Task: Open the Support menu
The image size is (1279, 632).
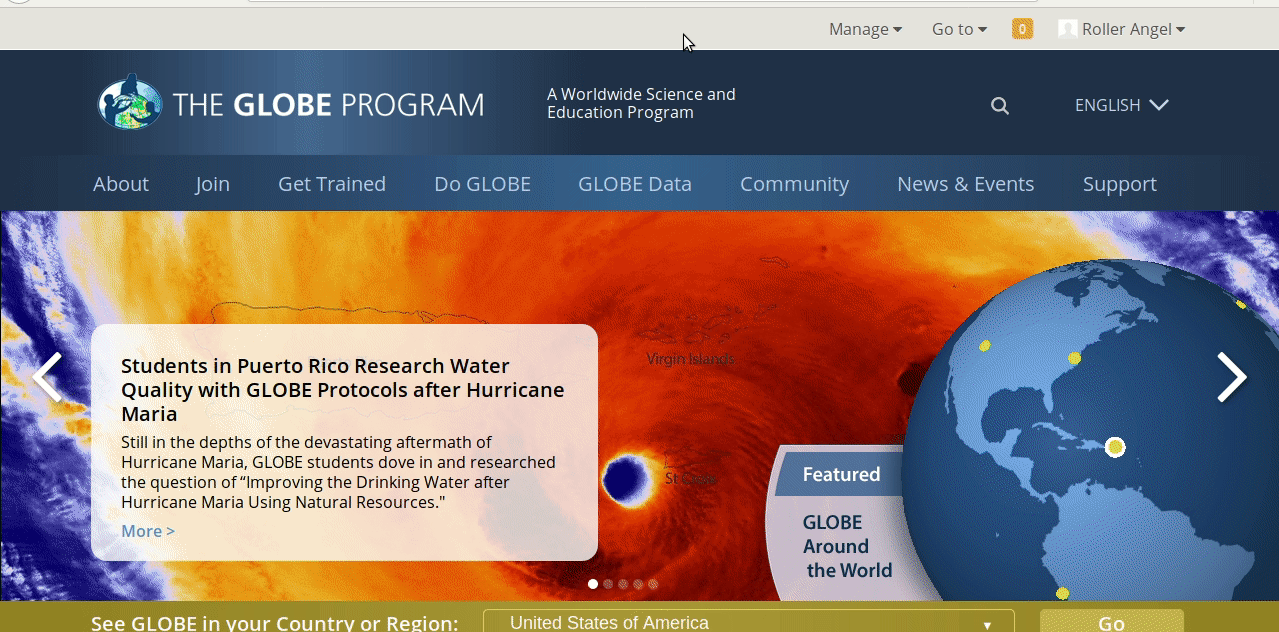Action: tap(1120, 184)
